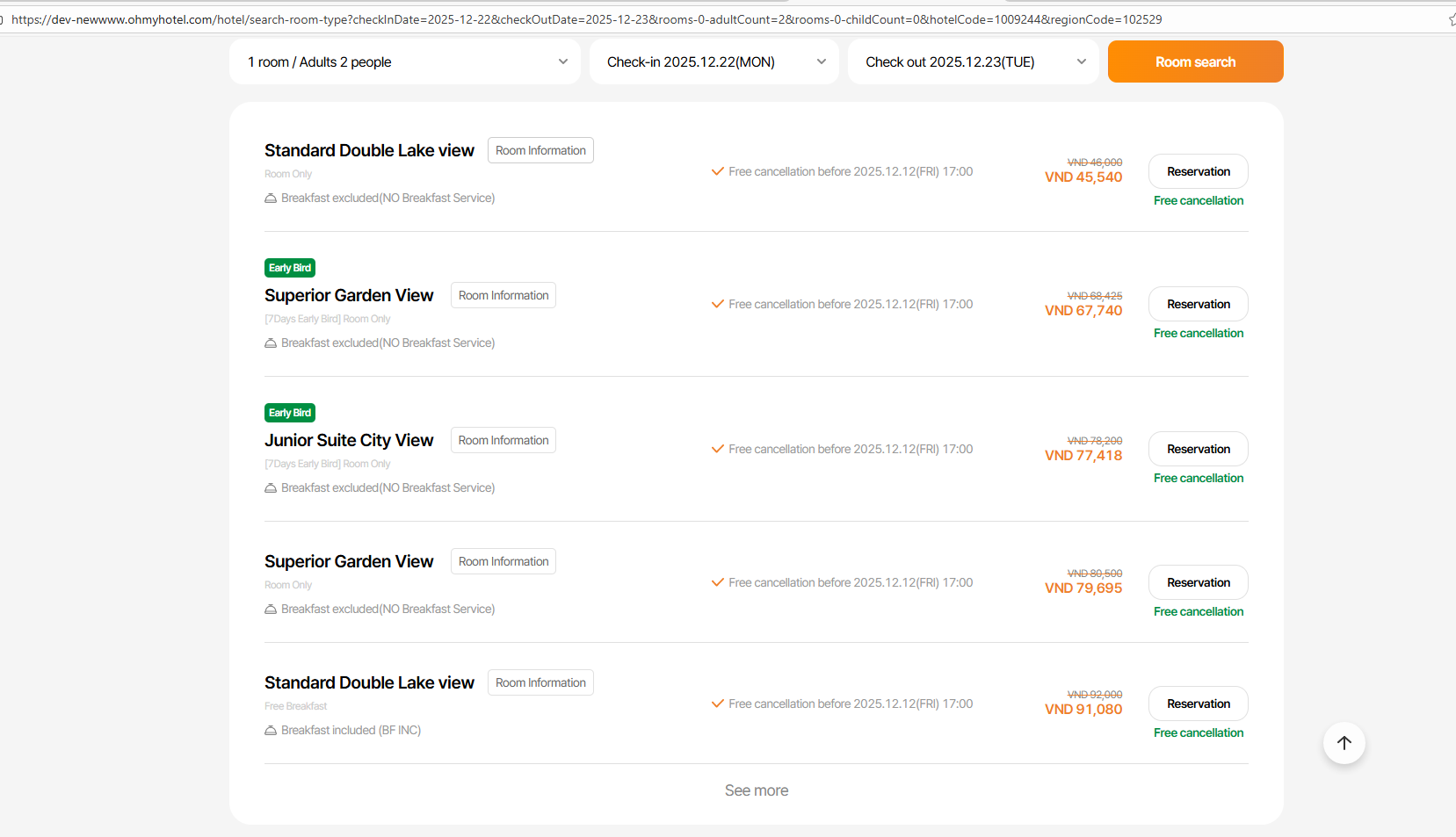This screenshot has width=1456, height=837.
Task: Click the bookmark star icon in address bar
Action: pyautogui.click(x=1452, y=19)
